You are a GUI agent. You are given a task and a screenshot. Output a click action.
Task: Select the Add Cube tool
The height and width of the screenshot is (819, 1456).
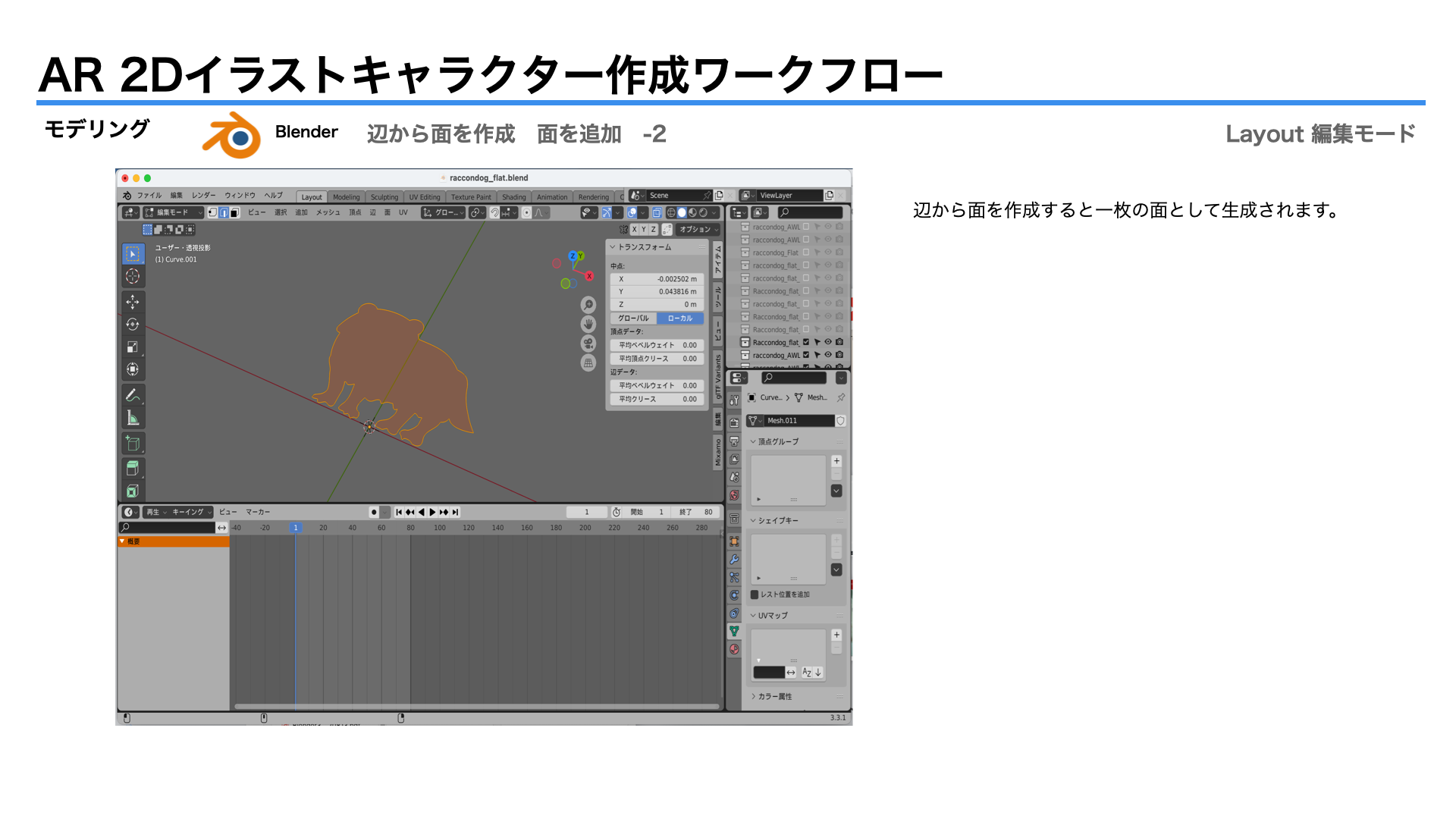133,444
